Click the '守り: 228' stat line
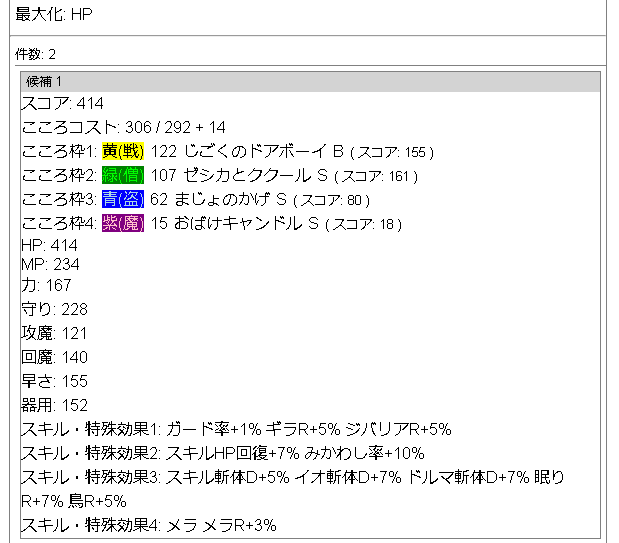This screenshot has height=543, width=619. coord(54,309)
